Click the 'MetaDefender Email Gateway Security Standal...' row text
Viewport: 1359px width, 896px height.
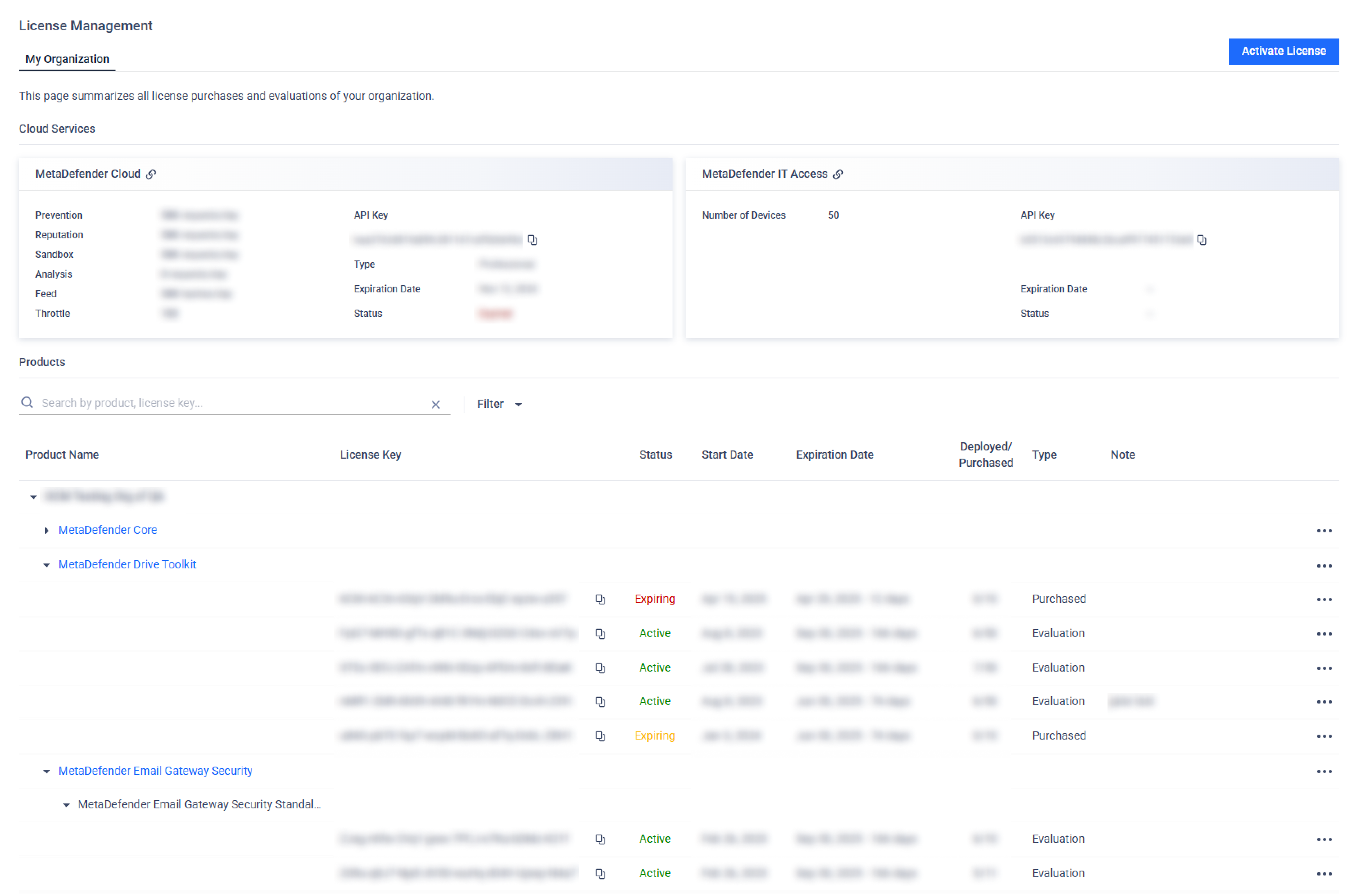[x=199, y=804]
